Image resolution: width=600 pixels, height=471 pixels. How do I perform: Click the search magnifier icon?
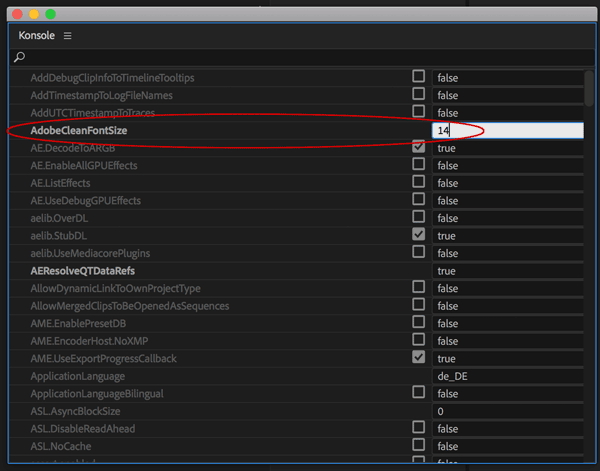coord(20,59)
